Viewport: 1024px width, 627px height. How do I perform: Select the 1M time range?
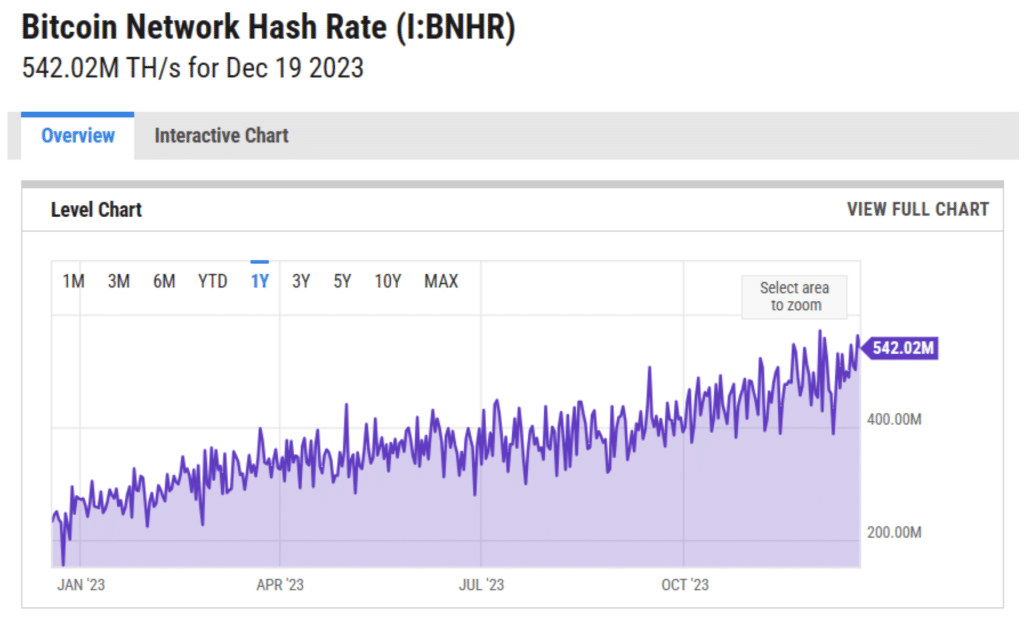pos(72,281)
